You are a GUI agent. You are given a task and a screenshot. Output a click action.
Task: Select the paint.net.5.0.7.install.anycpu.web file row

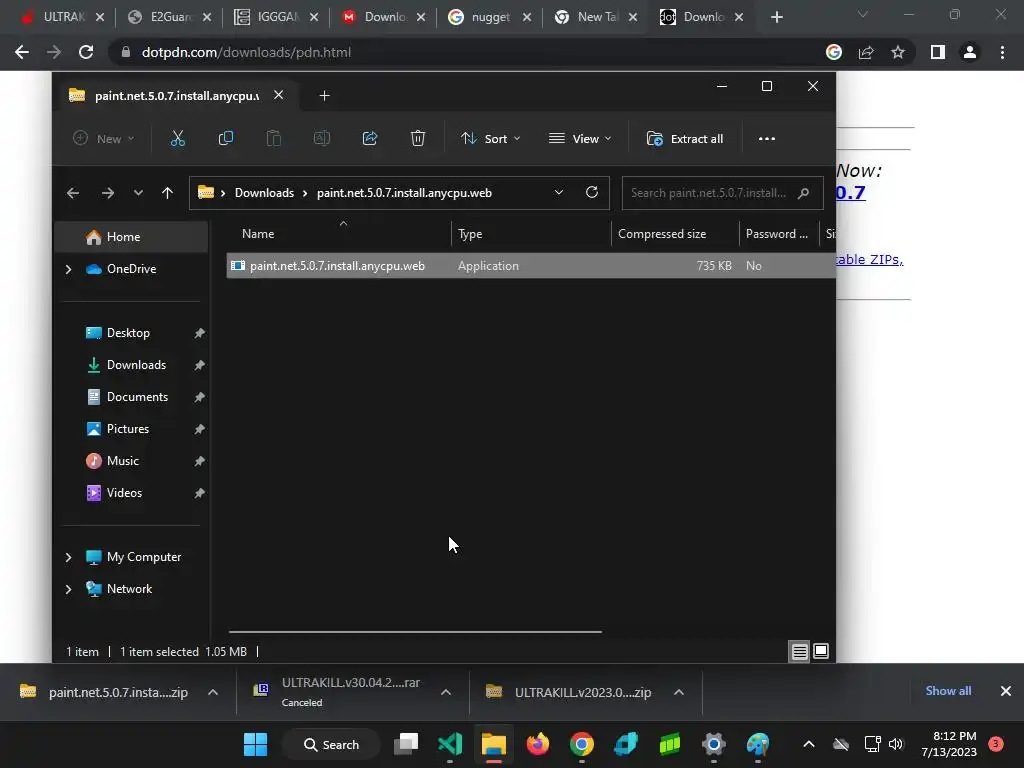[531, 266]
